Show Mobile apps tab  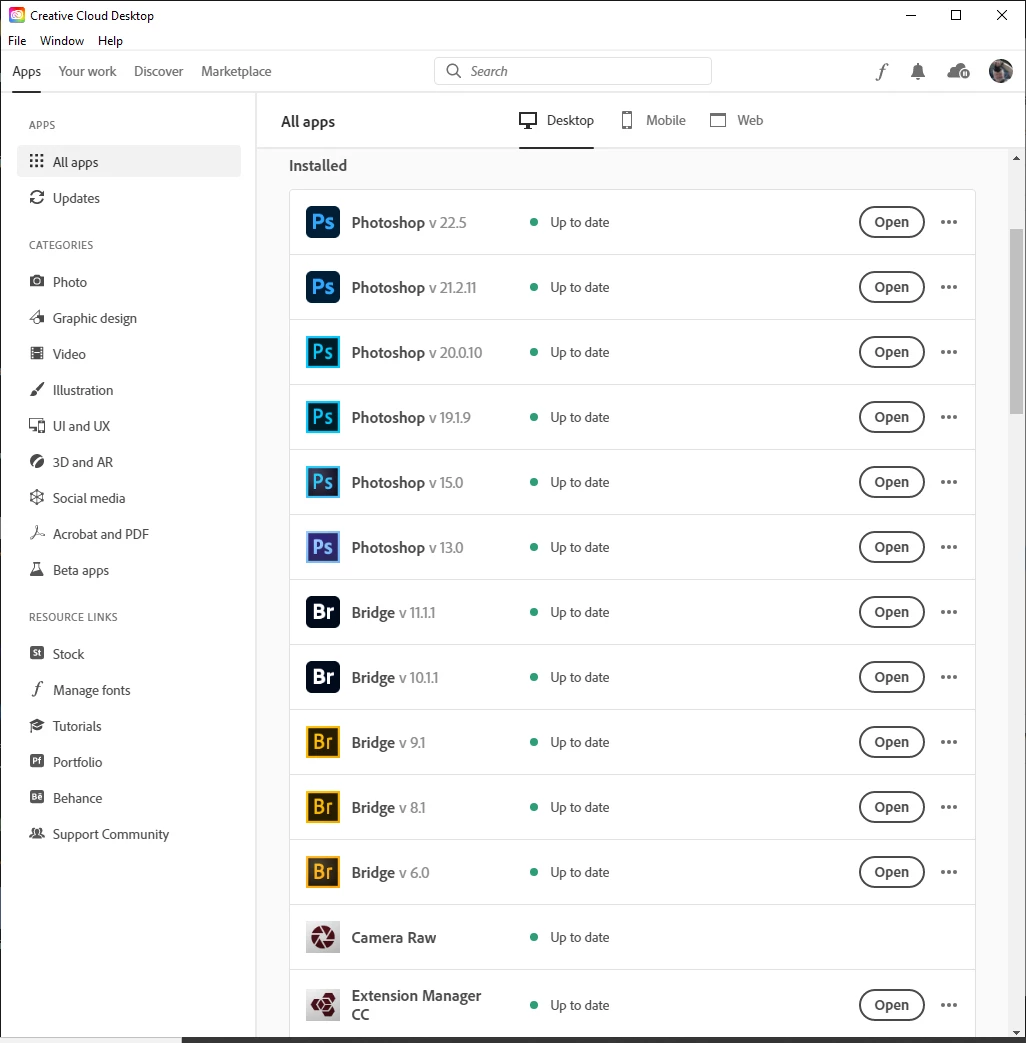653,120
